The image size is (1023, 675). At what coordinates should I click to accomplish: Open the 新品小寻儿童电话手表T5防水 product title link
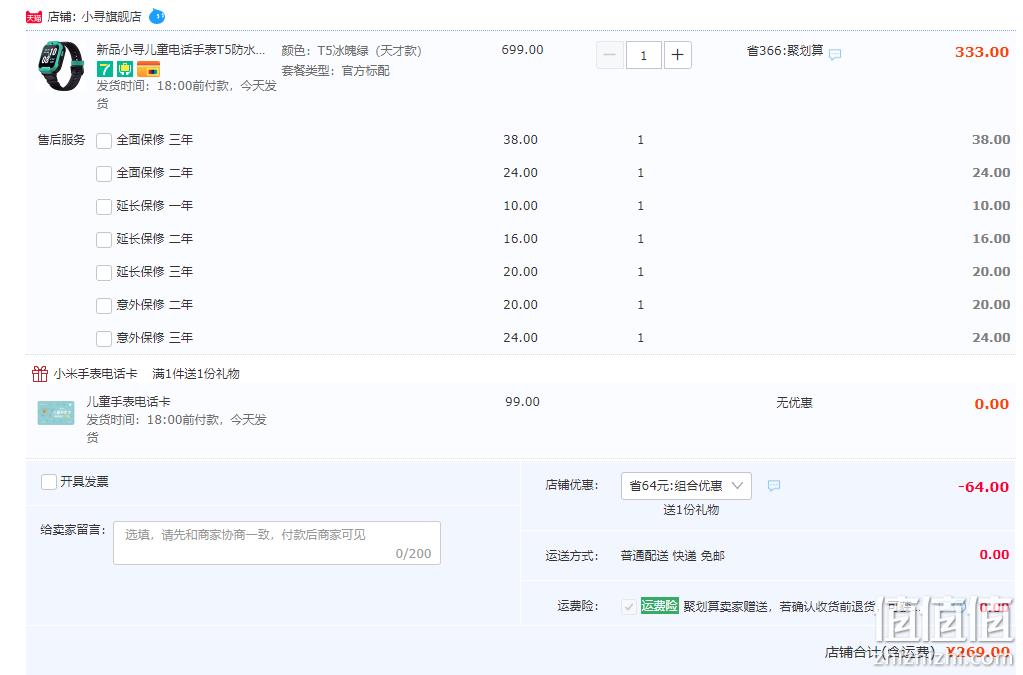pos(181,50)
